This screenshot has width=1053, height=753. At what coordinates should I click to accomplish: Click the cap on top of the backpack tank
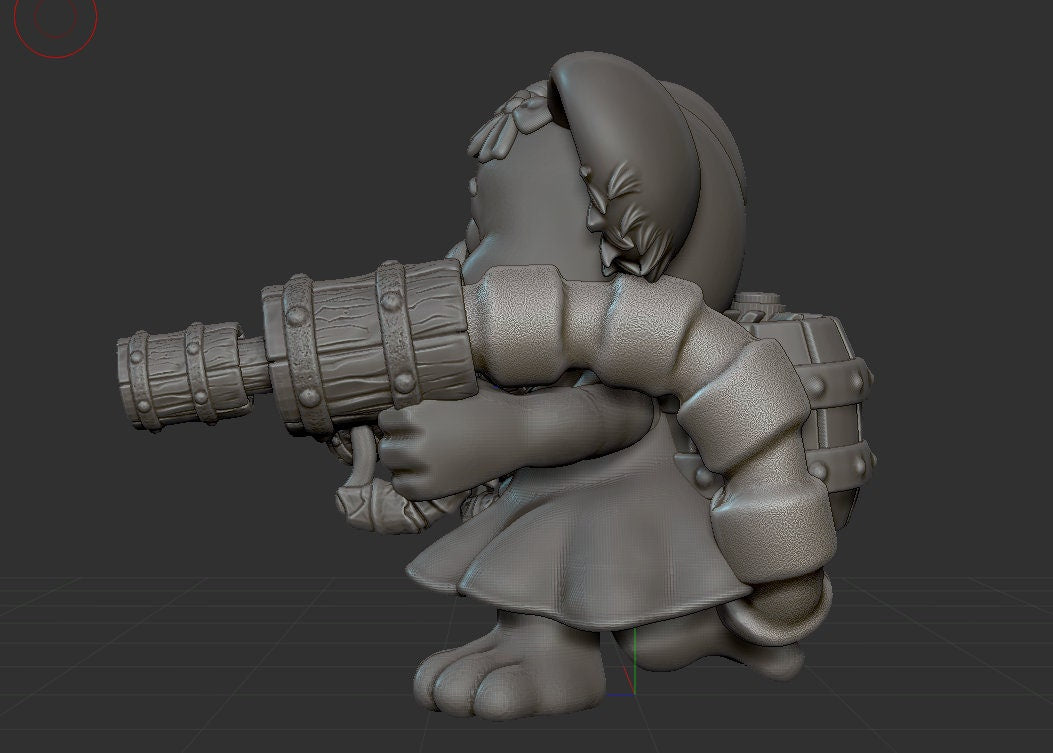(762, 302)
